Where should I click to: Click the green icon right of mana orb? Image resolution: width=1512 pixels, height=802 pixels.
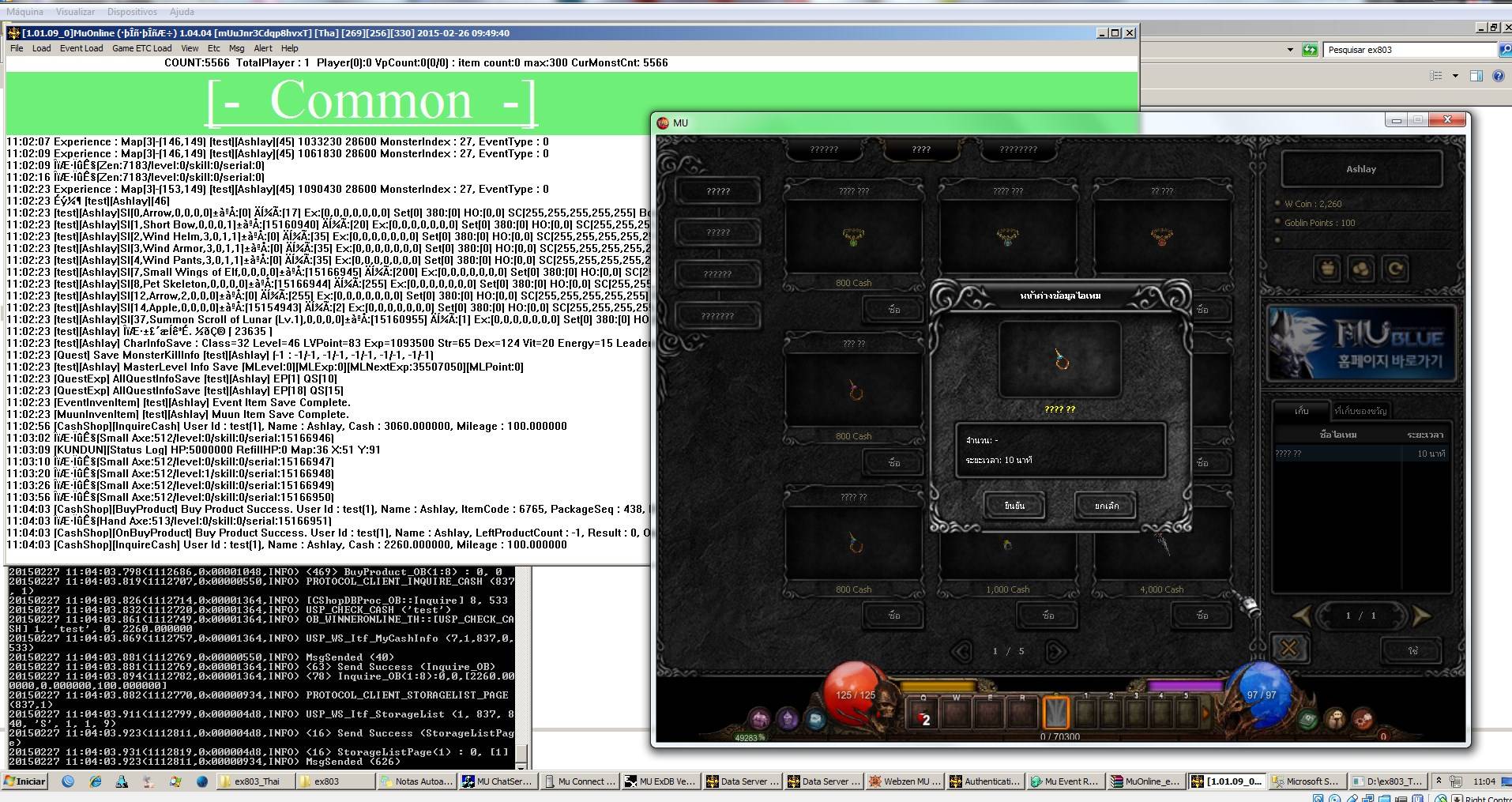click(1308, 719)
